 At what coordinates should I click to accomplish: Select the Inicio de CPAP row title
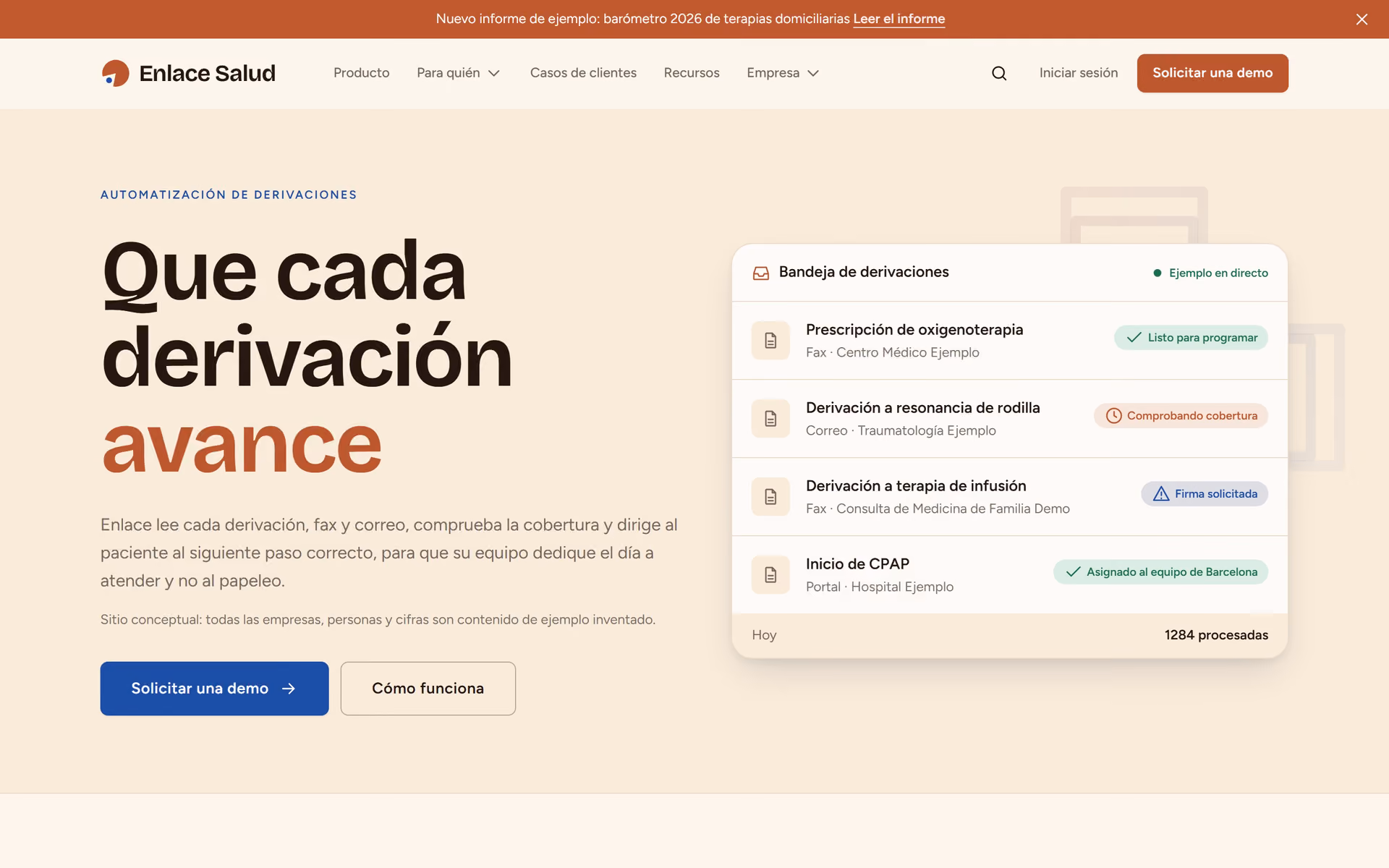tap(857, 564)
